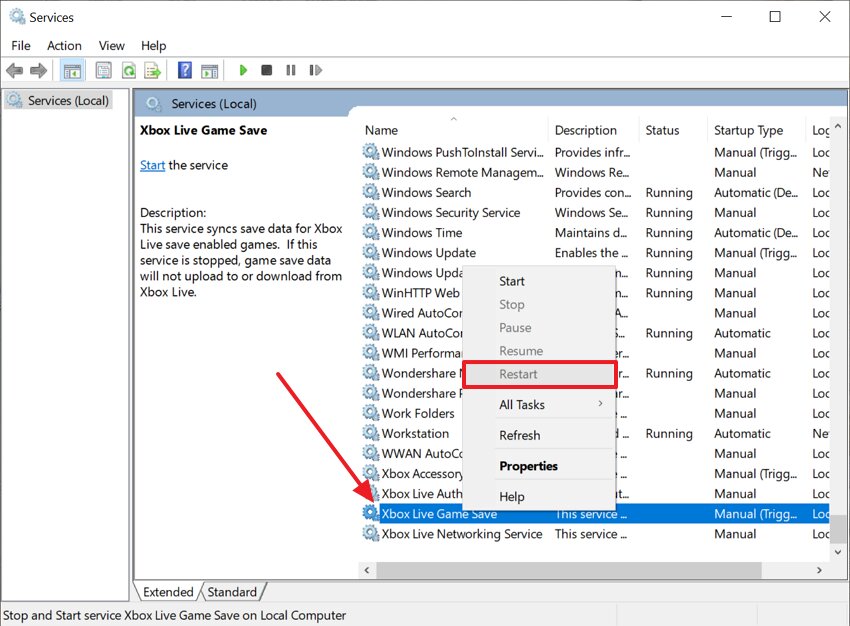Viewport: 850px width, 626px height.
Task: Open the Help menu in the menu bar
Action: 153,46
